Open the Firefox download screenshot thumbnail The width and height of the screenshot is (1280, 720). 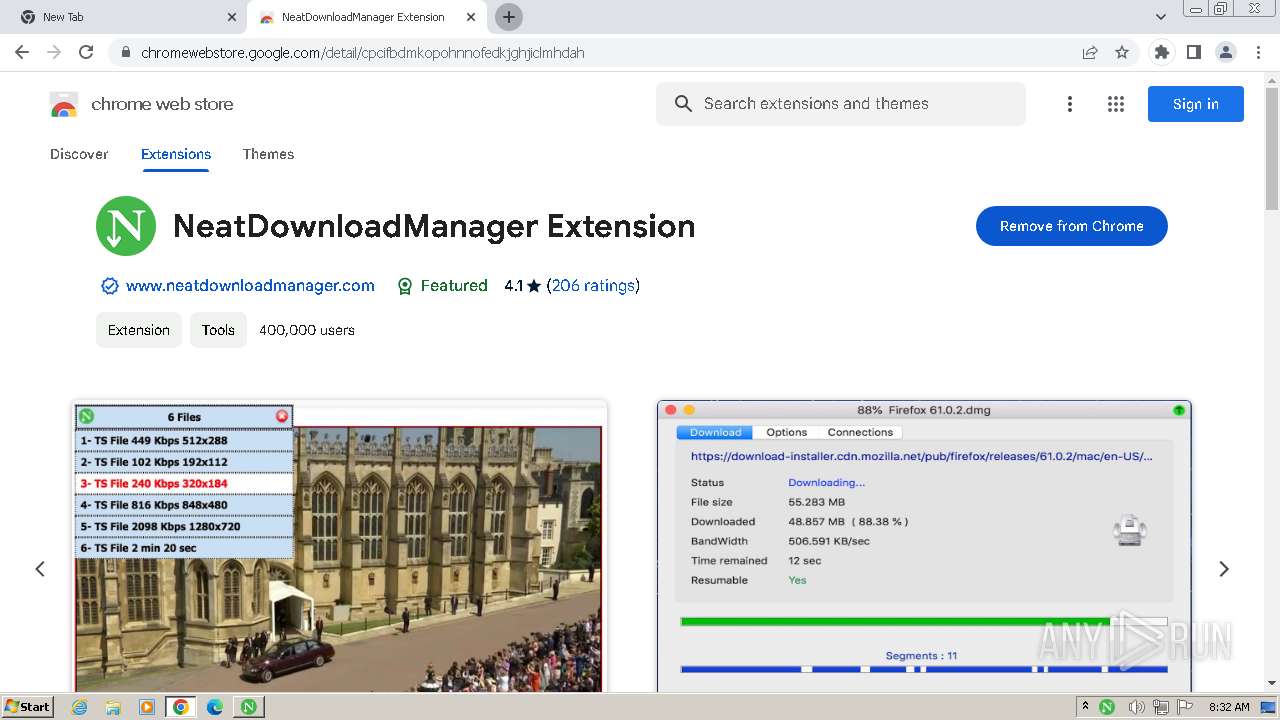(924, 546)
